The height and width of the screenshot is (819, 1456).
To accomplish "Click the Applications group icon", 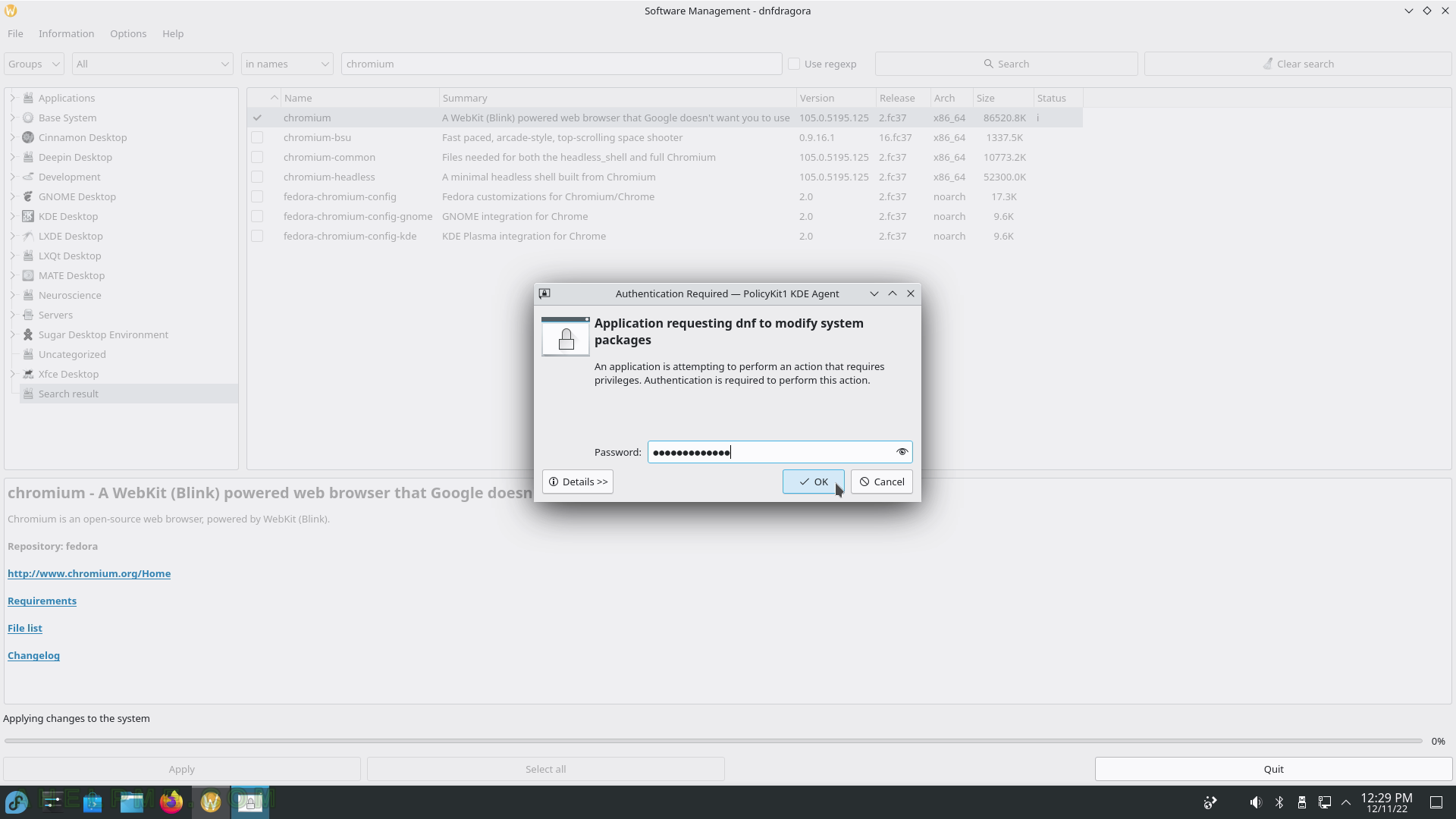I will [x=28, y=98].
